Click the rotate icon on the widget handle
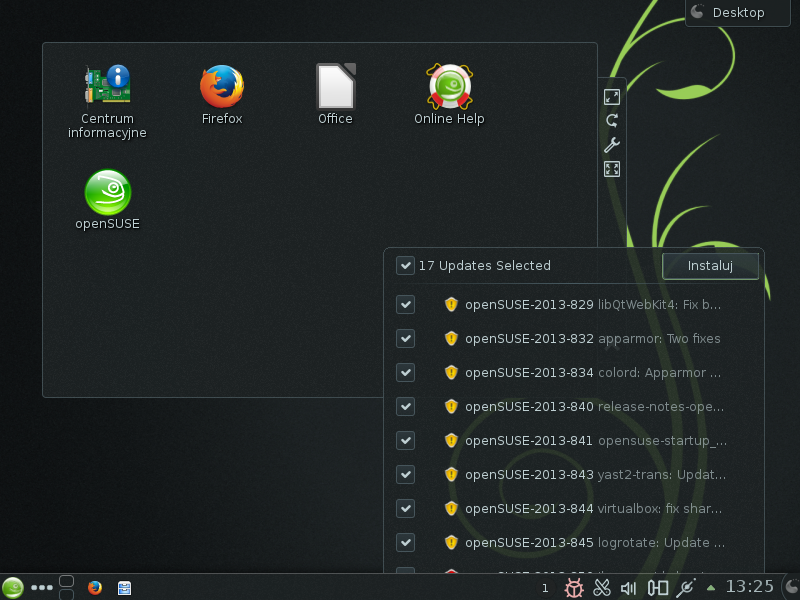 point(612,121)
